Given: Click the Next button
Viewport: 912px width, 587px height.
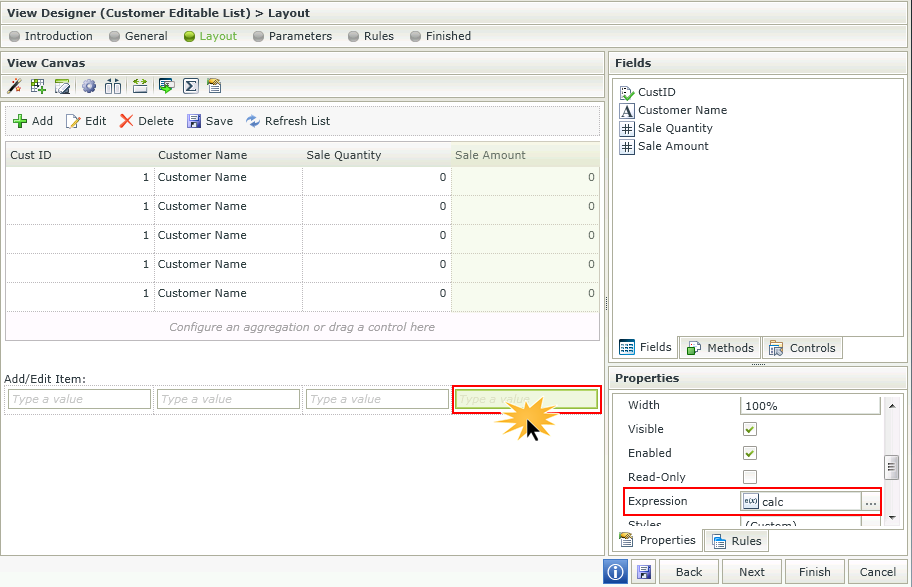Looking at the screenshot, I should [752, 572].
